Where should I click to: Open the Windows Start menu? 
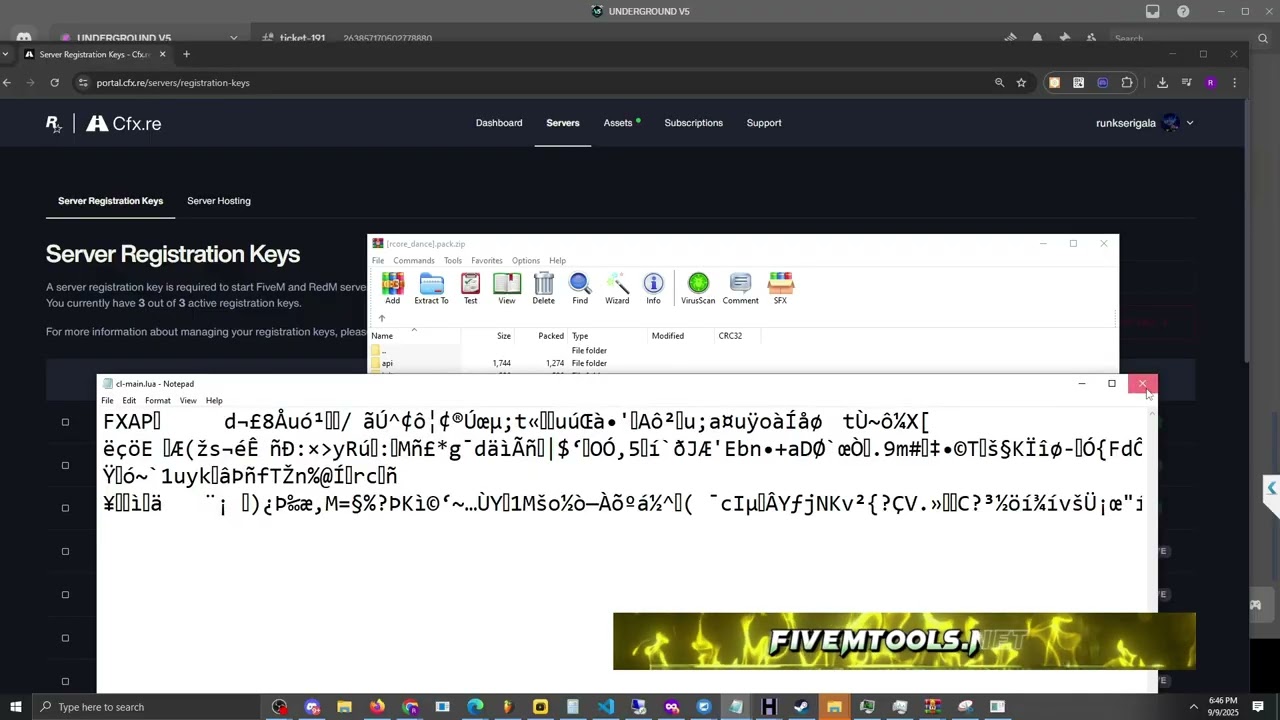pyautogui.click(x=15, y=707)
